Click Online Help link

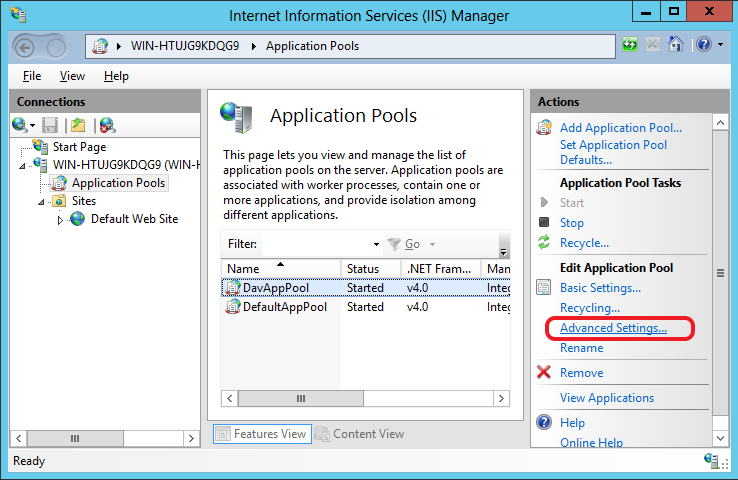[x=591, y=442]
